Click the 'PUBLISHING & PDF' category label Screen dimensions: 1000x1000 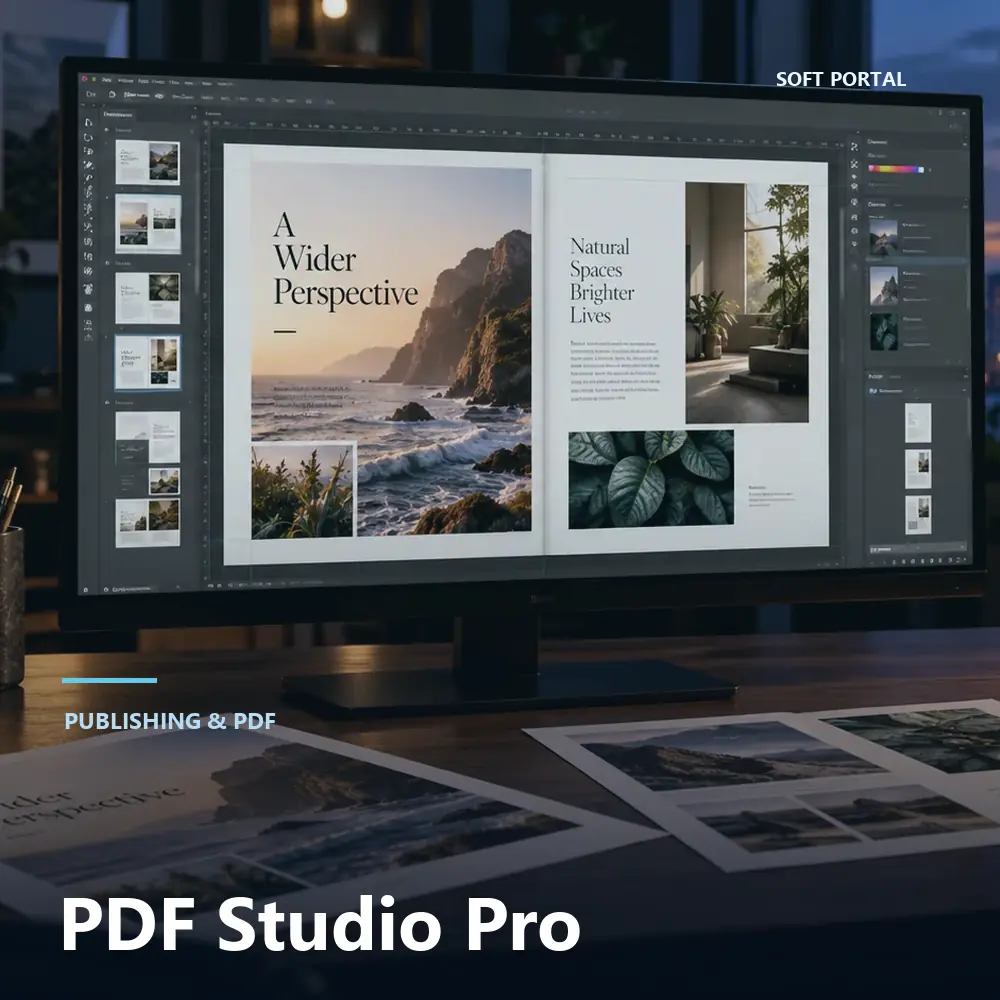tap(170, 721)
